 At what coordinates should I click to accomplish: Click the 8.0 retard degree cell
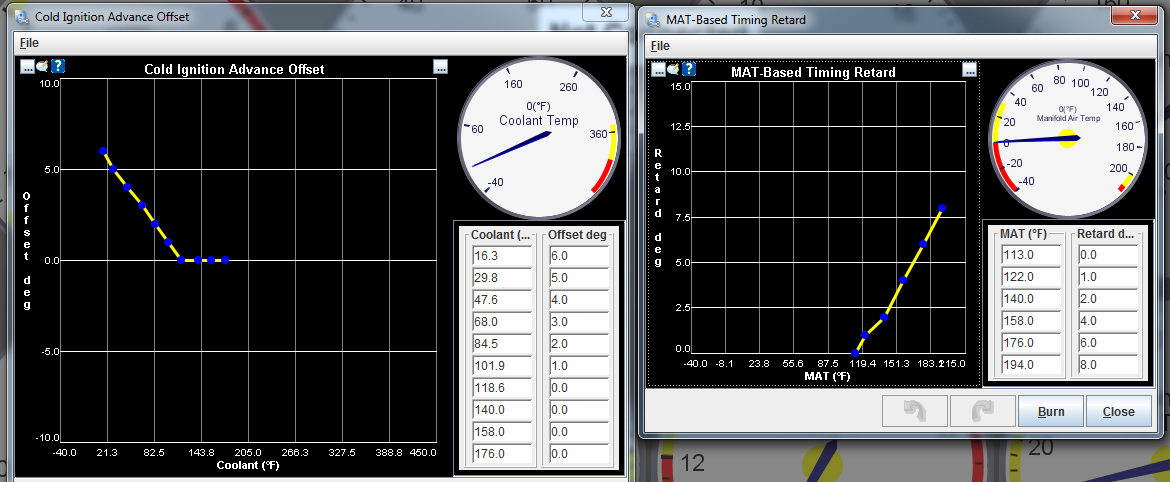pyautogui.click(x=1105, y=365)
